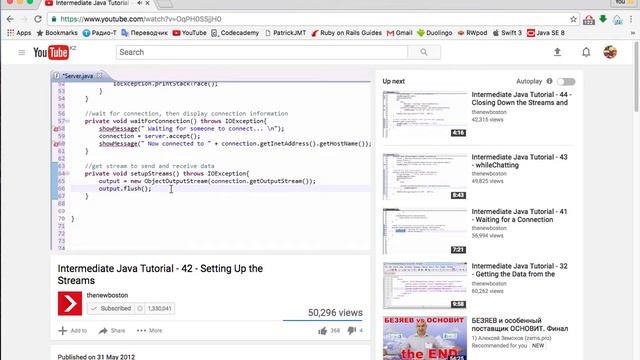Viewport: 640px width, 360px height.
Task: Click the subscription notification settings icon
Action: tap(140, 309)
